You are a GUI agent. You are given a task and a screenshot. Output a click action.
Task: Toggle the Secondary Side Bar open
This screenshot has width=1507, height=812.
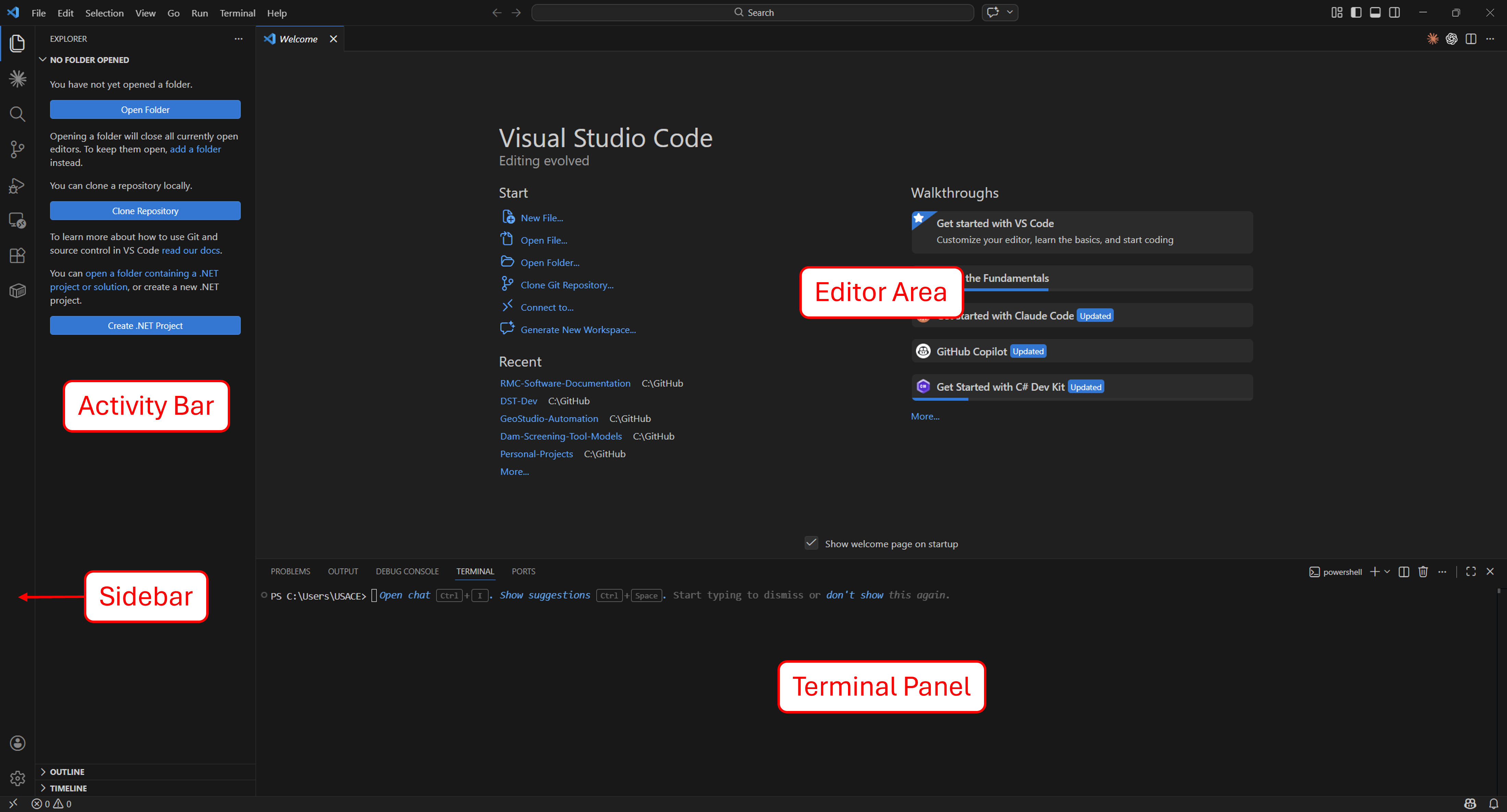coord(1395,12)
